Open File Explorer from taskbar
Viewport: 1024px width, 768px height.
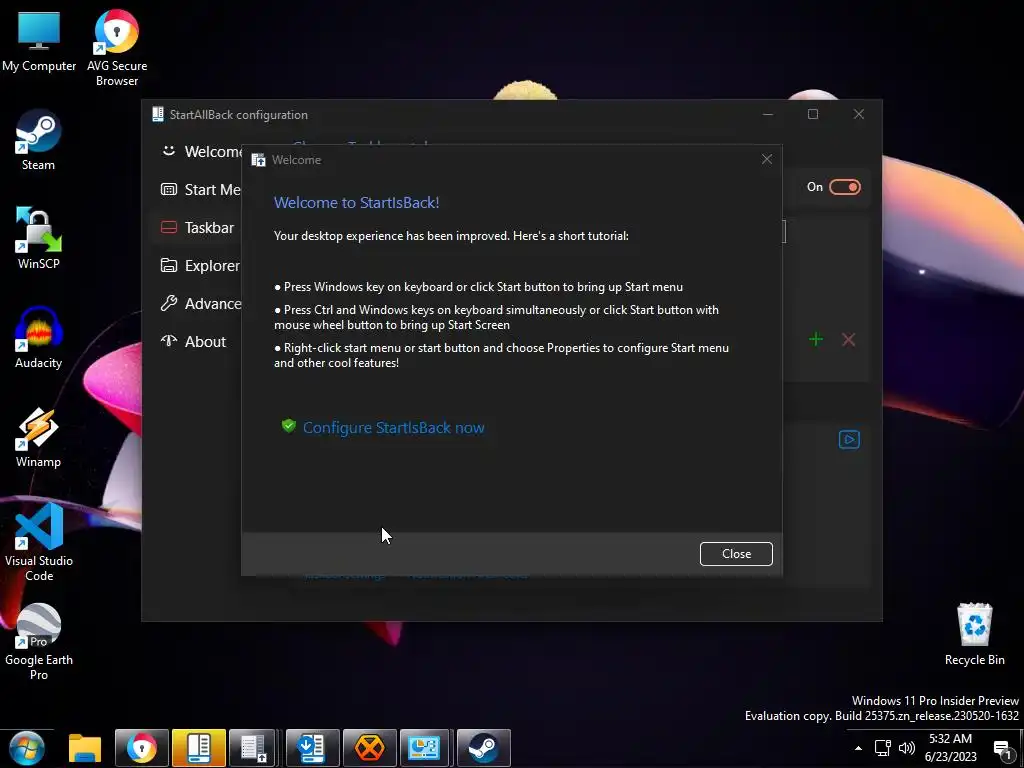coord(85,748)
